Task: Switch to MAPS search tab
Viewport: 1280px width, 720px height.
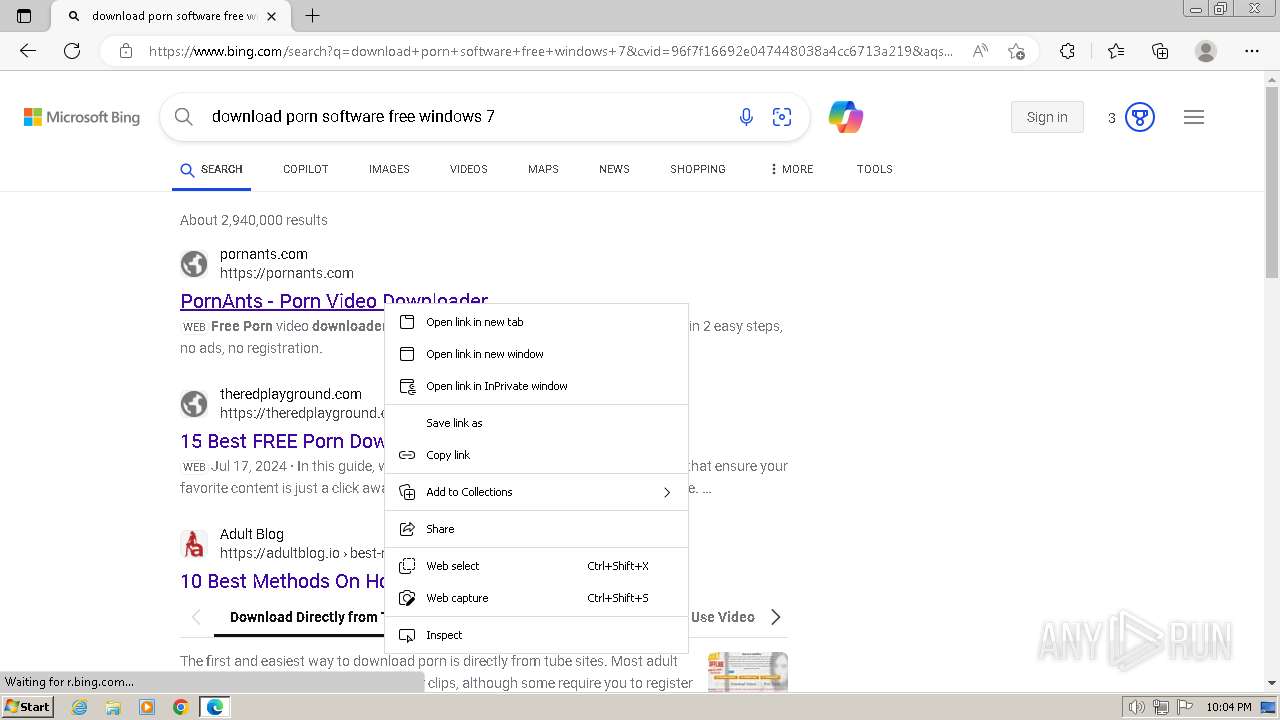Action: tap(543, 169)
